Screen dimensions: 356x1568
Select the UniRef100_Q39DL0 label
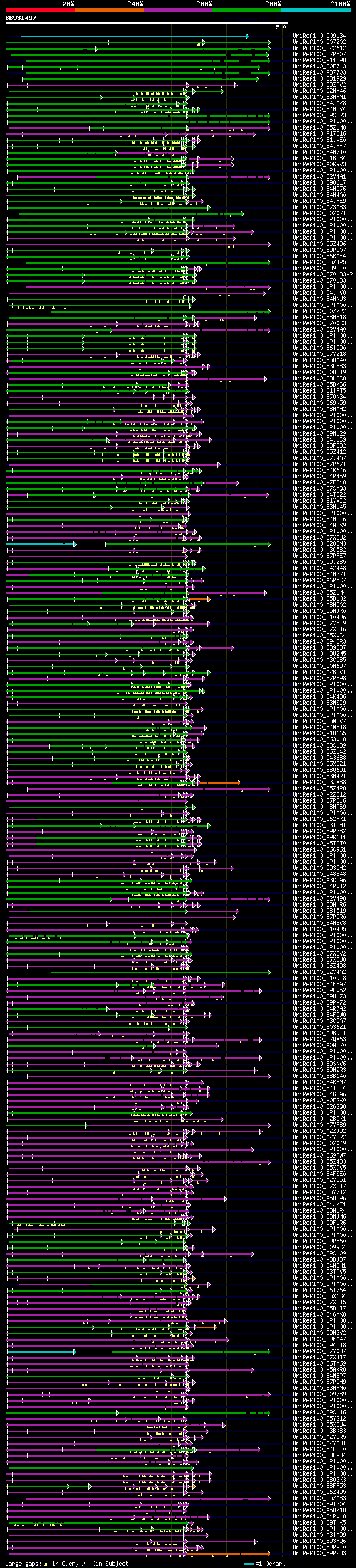click(x=319, y=269)
